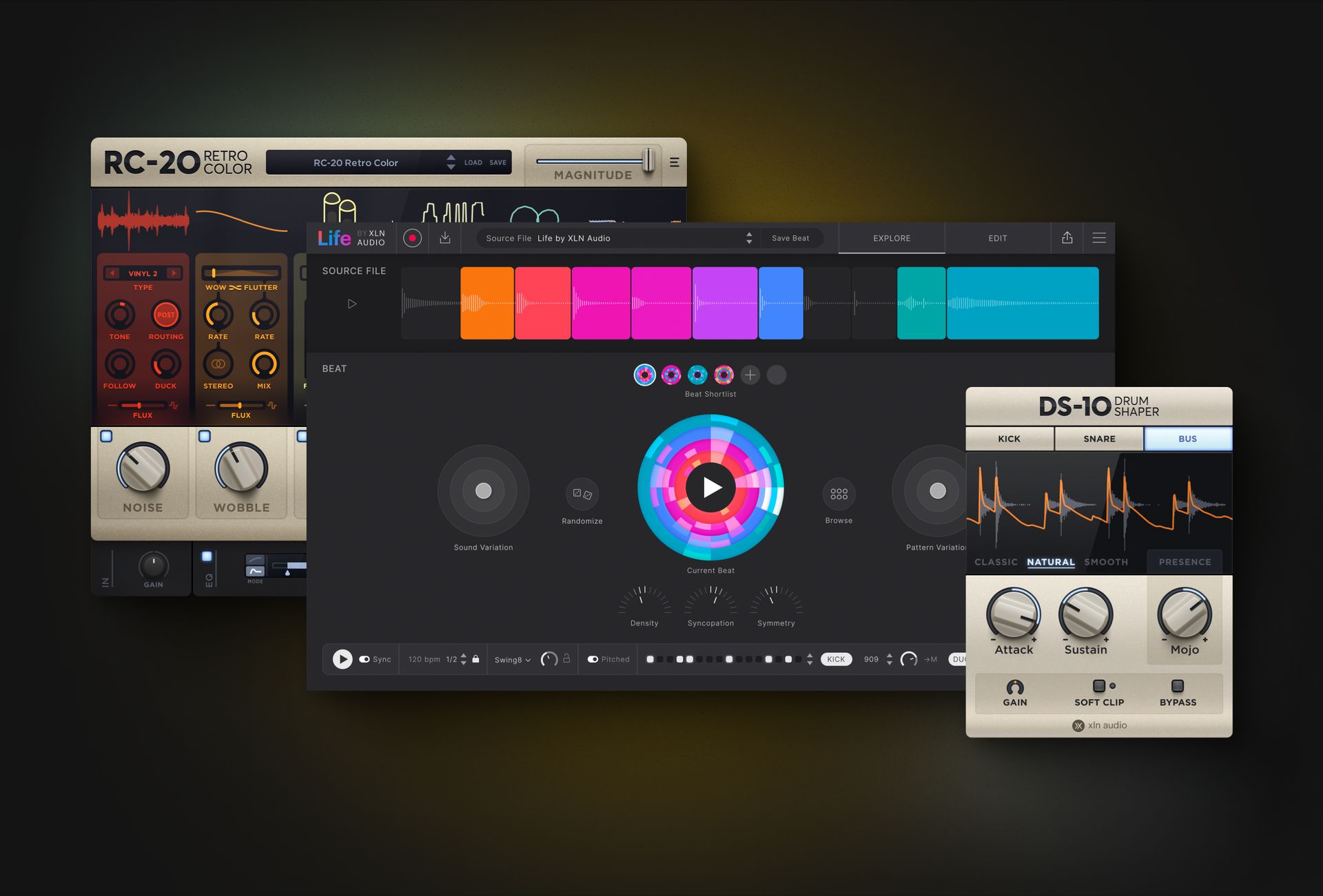Viewport: 1323px width, 896px height.
Task: Click the empty gray shortlist slot
Action: point(776,375)
